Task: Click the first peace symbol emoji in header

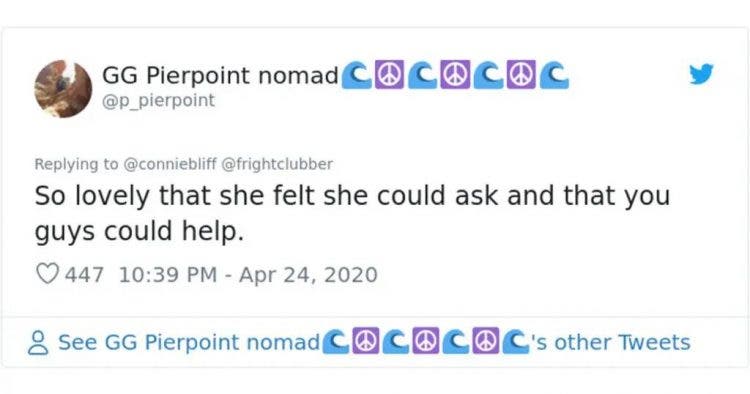Action: tap(388, 76)
